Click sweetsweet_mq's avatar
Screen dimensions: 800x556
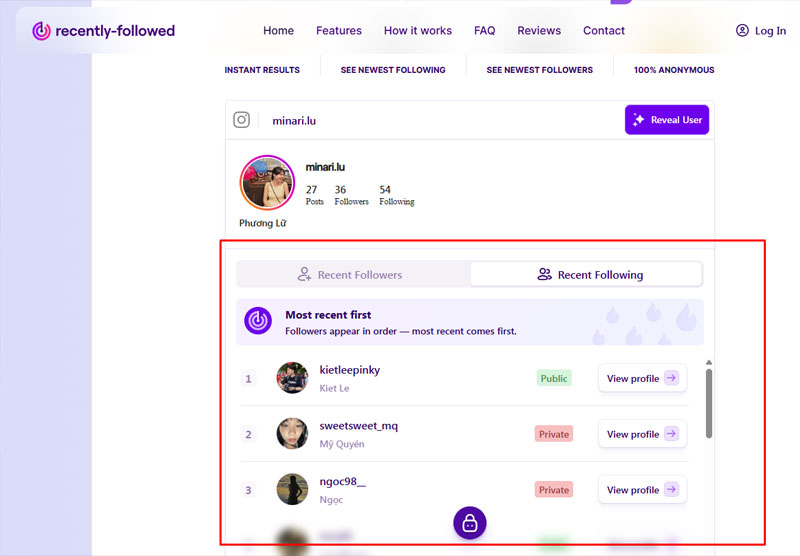coord(292,434)
